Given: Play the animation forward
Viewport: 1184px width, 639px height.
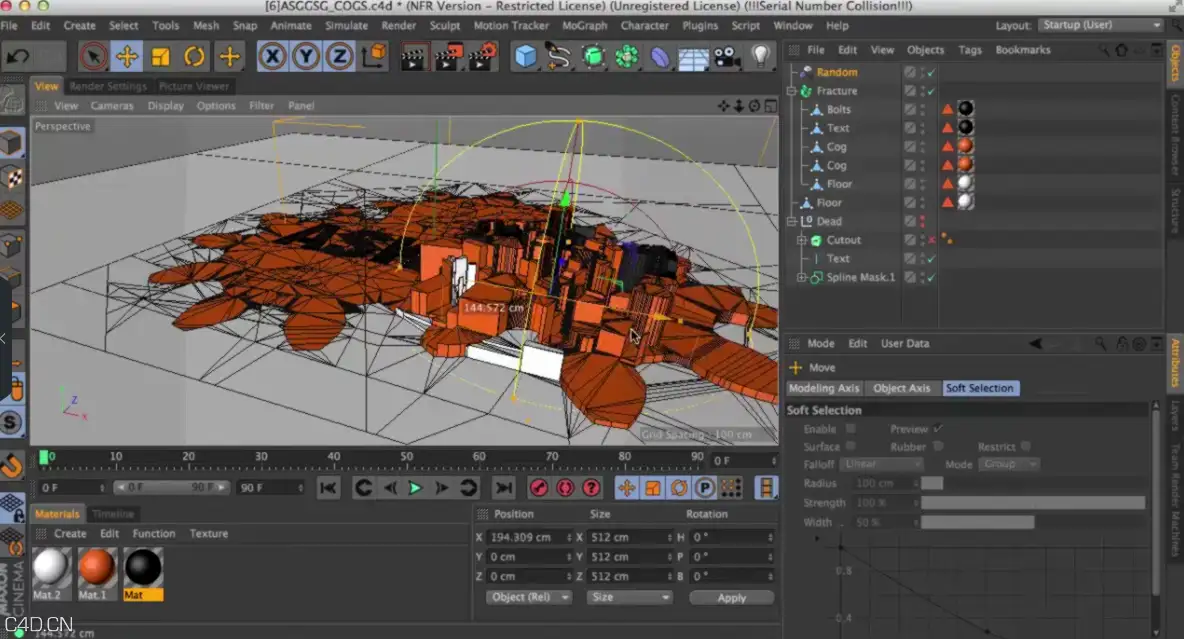Looking at the screenshot, I should (x=415, y=488).
